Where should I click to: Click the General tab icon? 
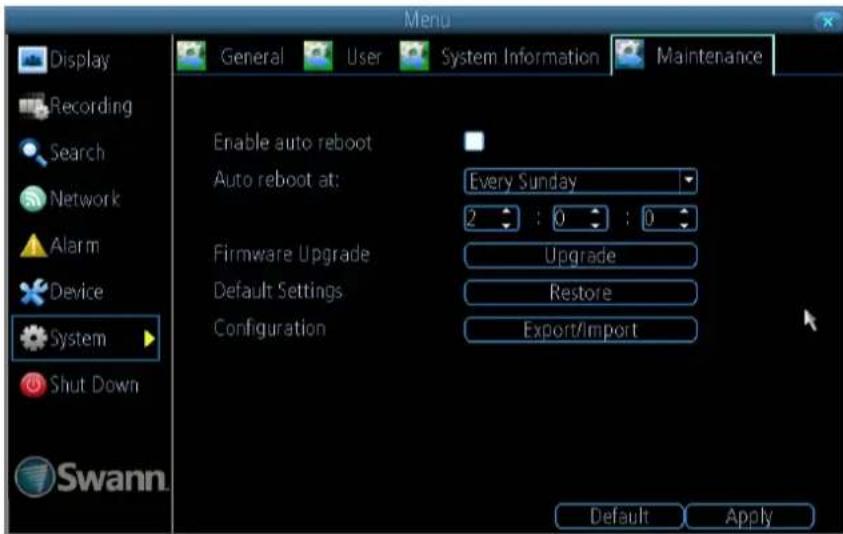pos(191,56)
